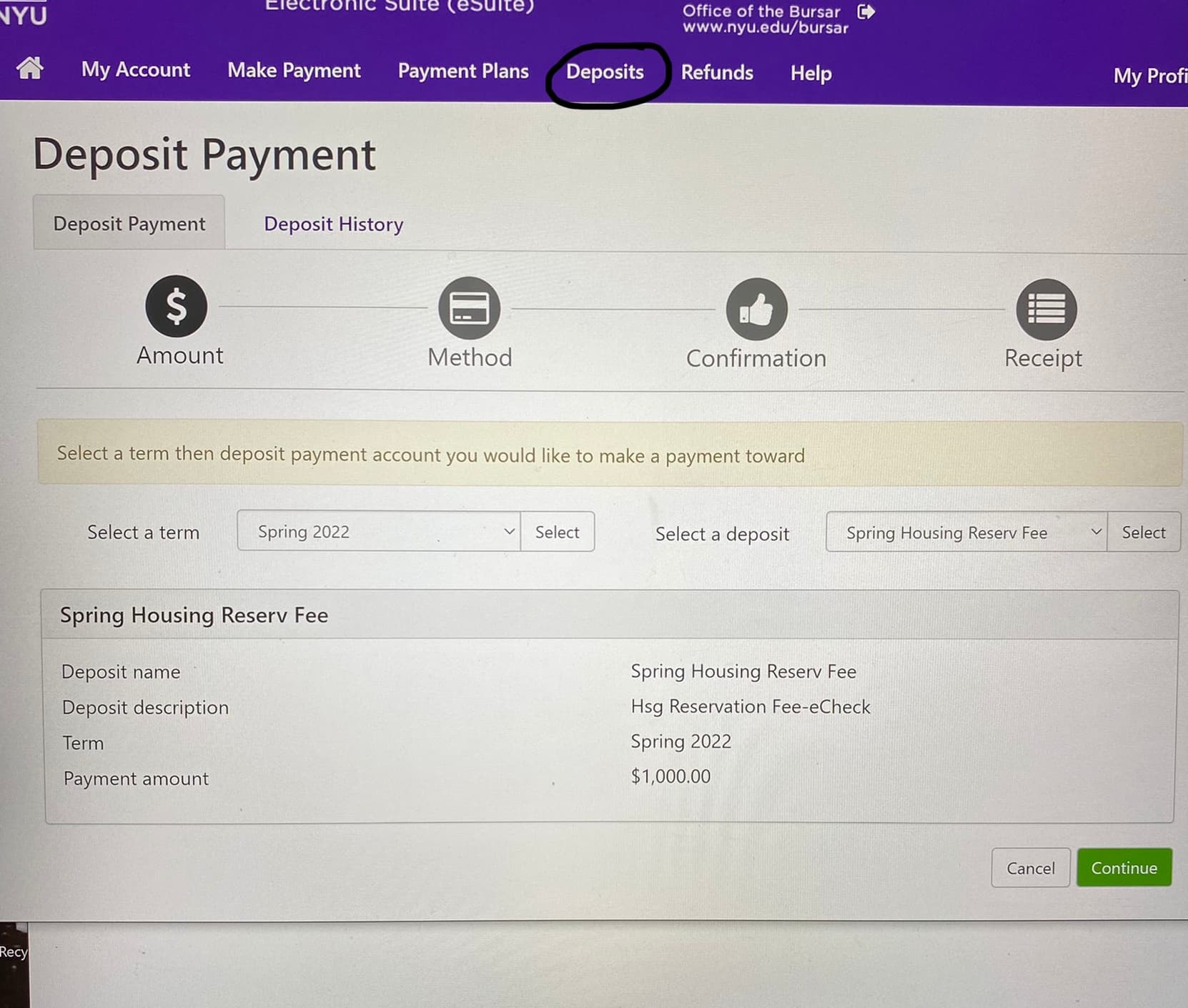This screenshot has height=1008, width=1188.
Task: Click Select button beside deposit dropdown
Action: (x=1144, y=532)
